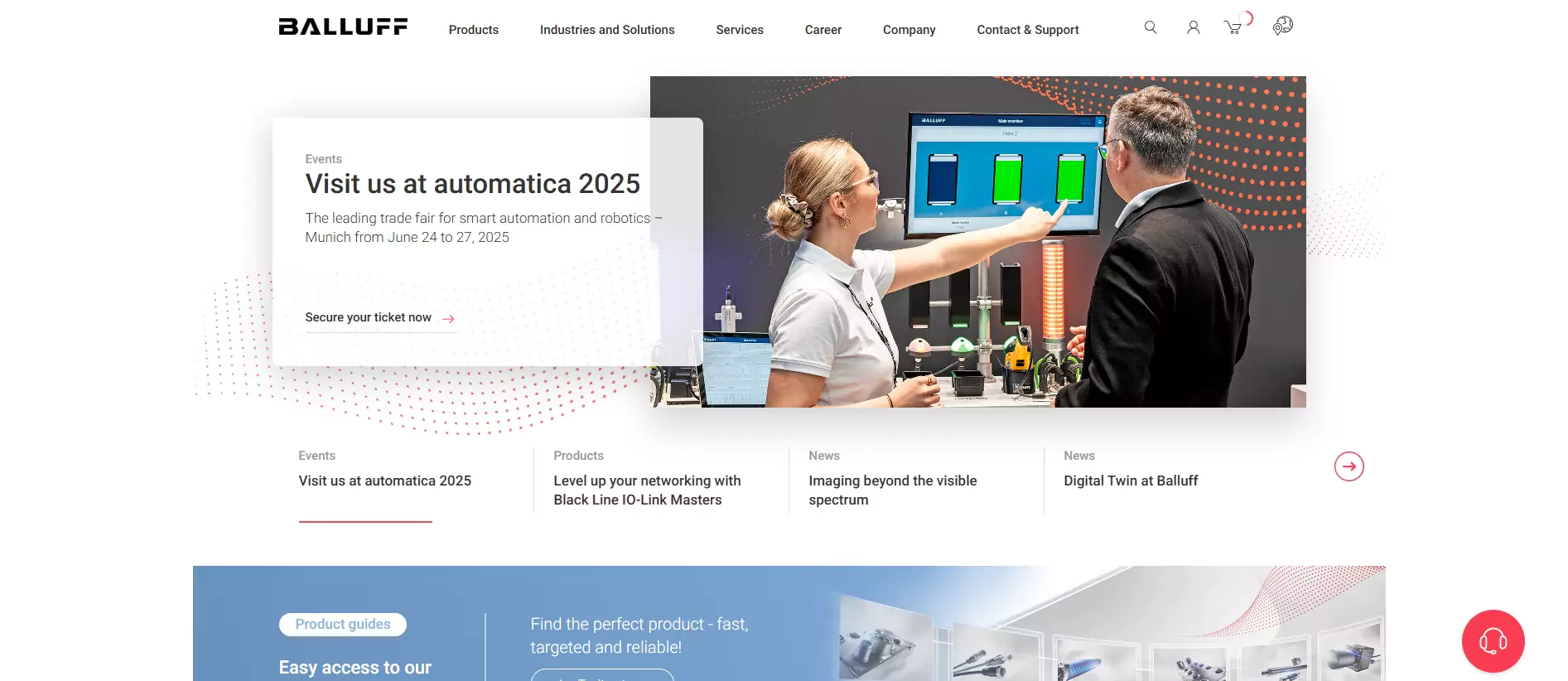This screenshot has height=681, width=1568.
Task: Click the automatica 2025 hero photo
Action: pos(978,242)
